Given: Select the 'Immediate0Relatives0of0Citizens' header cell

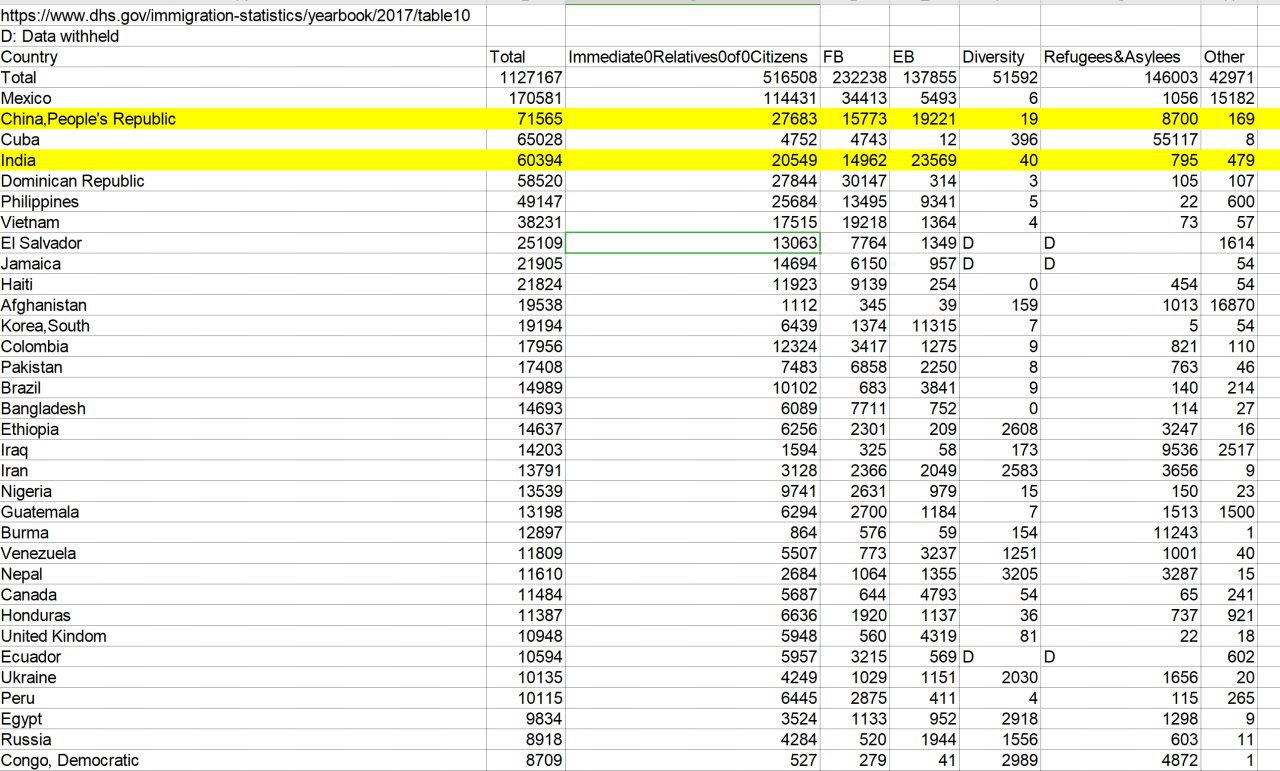Looking at the screenshot, I should click(x=693, y=57).
